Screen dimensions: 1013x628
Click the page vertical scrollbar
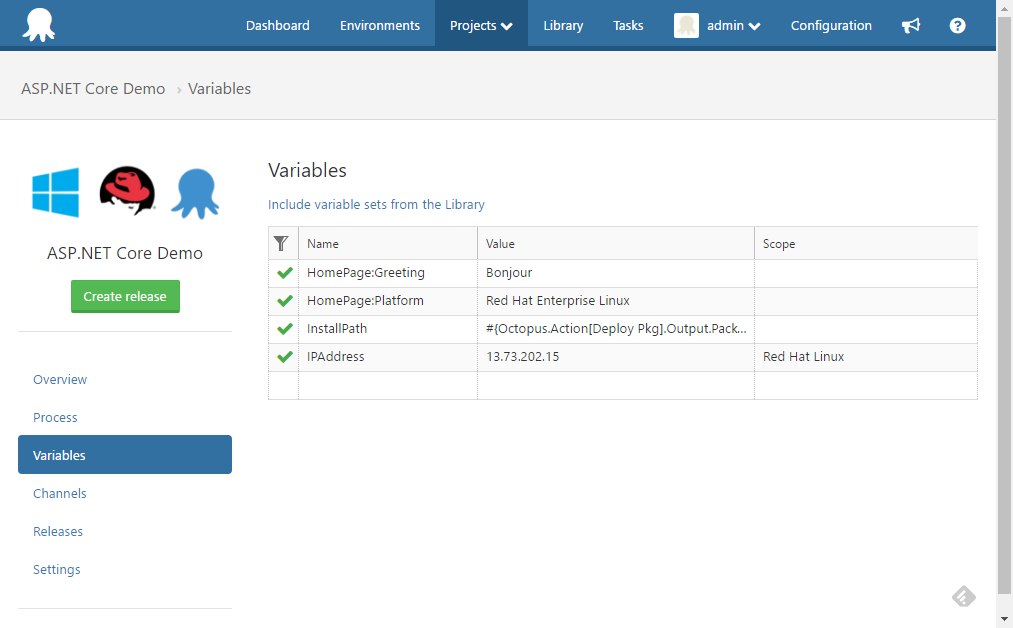[x=1004, y=300]
